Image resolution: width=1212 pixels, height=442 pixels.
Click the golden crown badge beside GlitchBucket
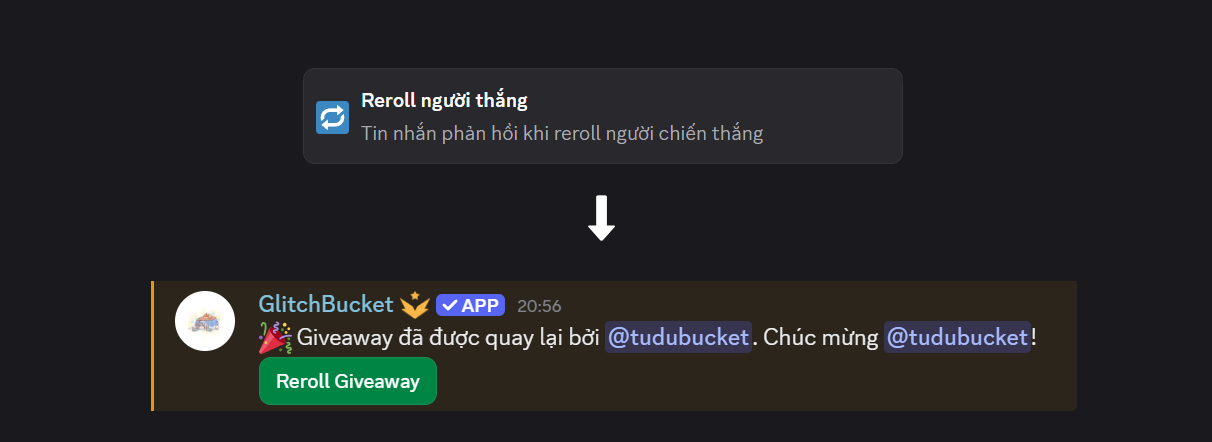[x=415, y=305]
